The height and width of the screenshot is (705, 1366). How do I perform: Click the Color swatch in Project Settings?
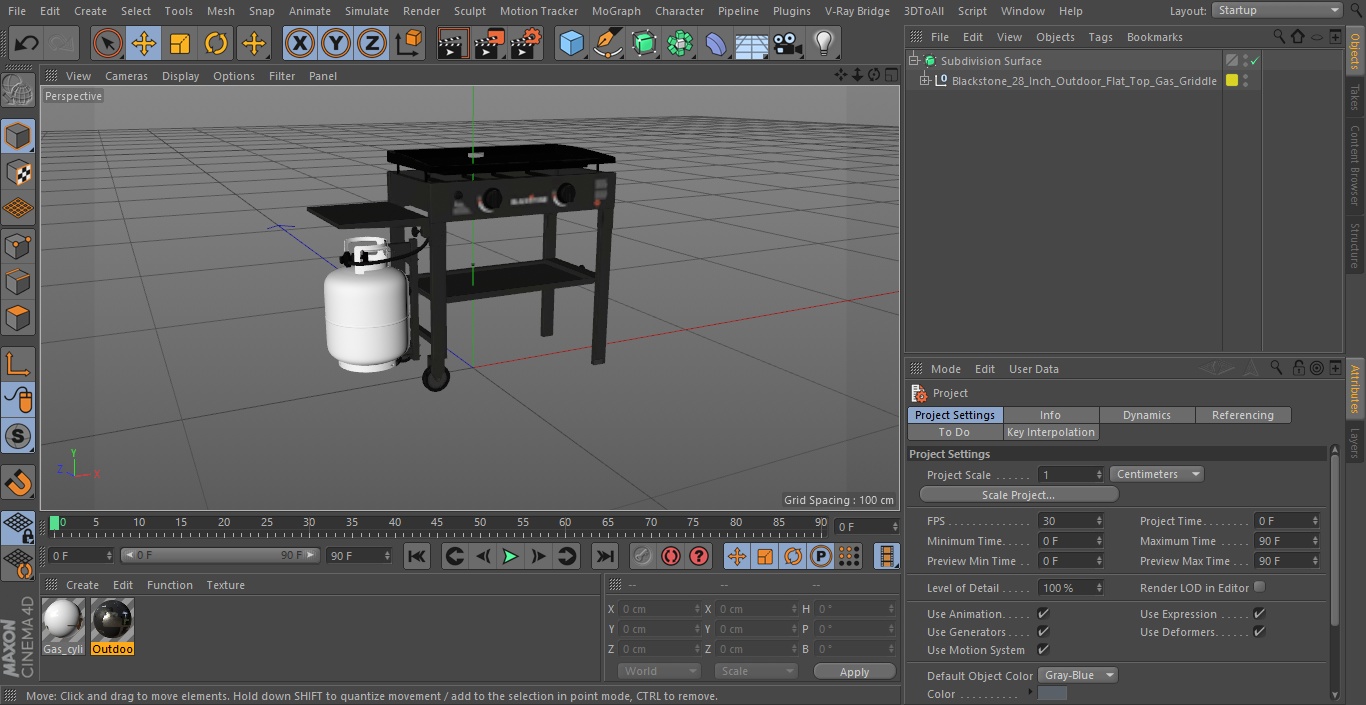click(x=1052, y=694)
